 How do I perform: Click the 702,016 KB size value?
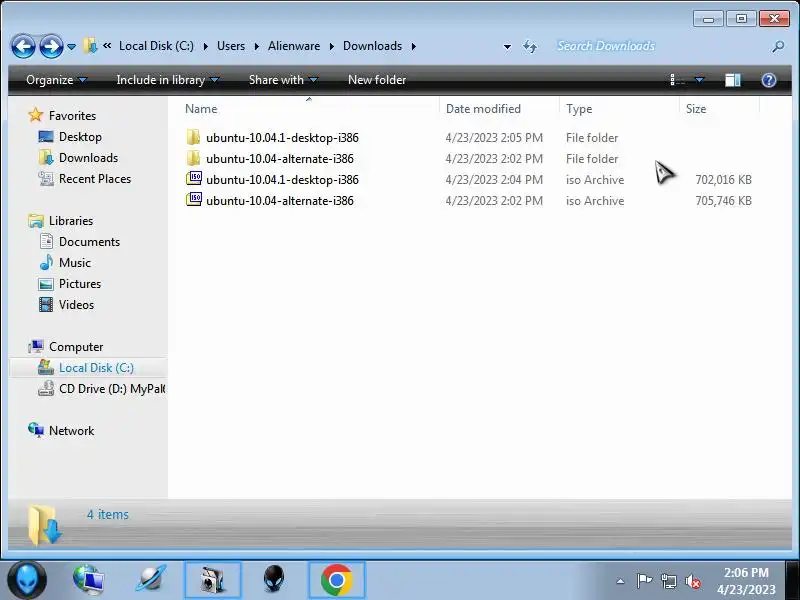tap(723, 180)
